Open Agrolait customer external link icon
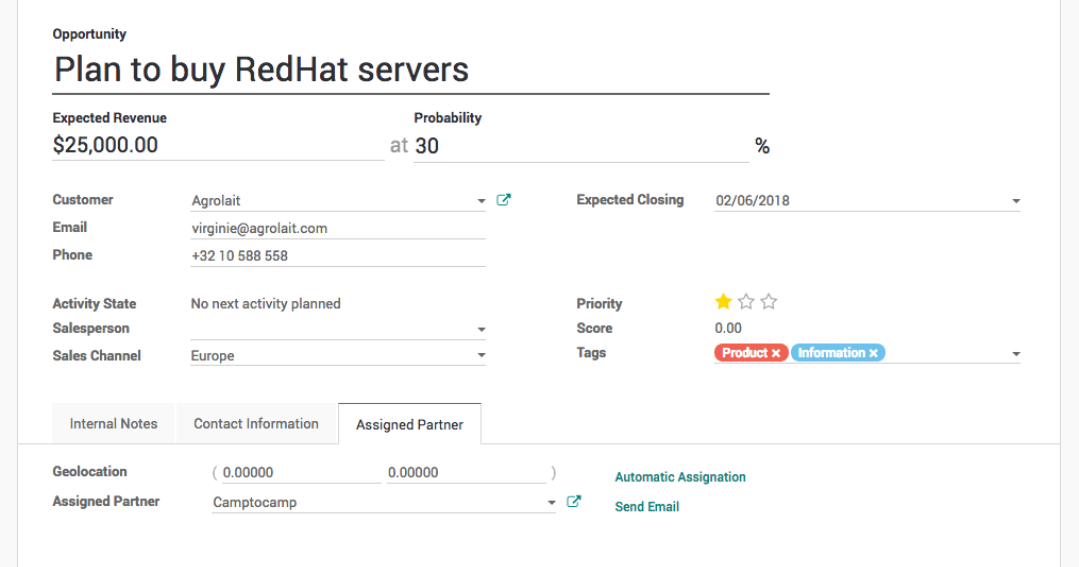 pyautogui.click(x=504, y=200)
